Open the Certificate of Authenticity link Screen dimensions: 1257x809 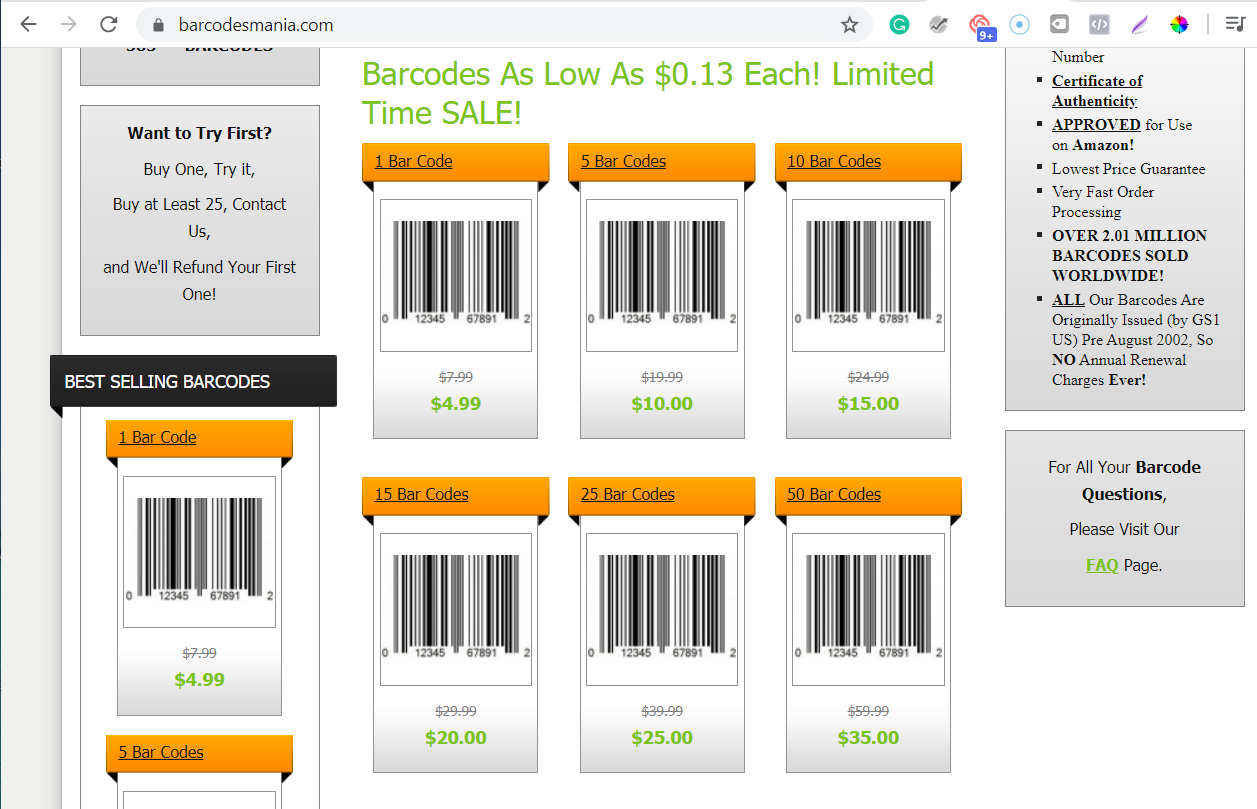tap(1097, 90)
